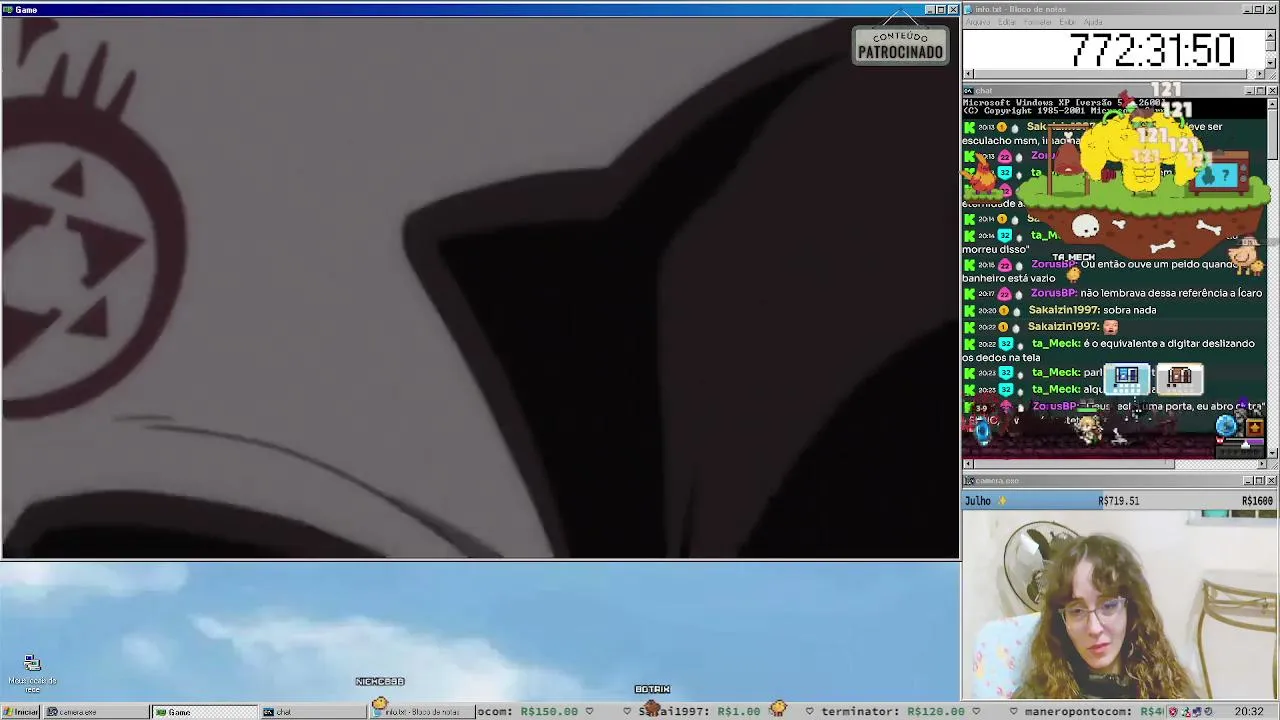1280x720 pixels.
Task: Click the chat horizontal scrollbar right arrow
Action: click(1261, 464)
